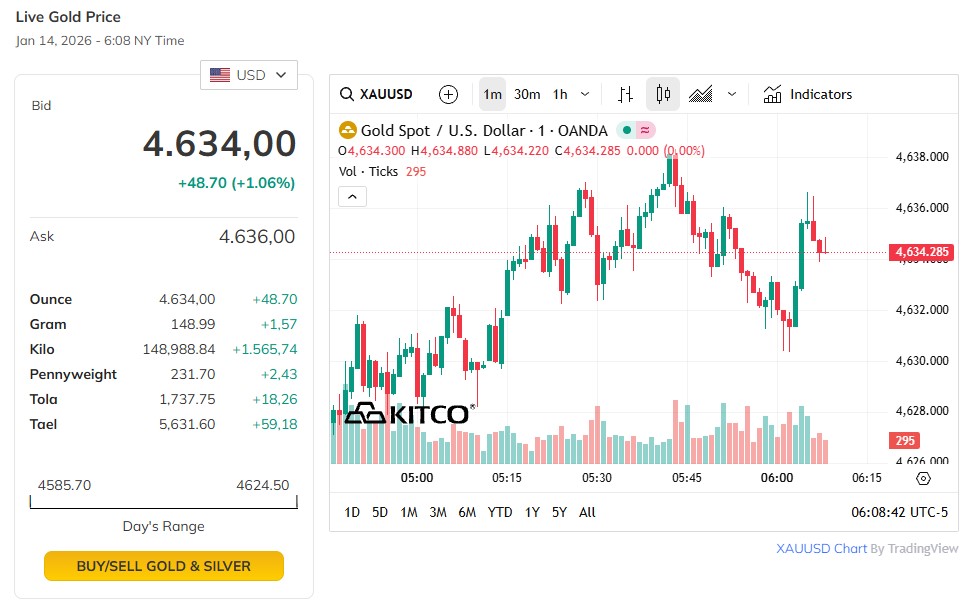
Task: Switch chart interval to 30m
Action: 527,94
